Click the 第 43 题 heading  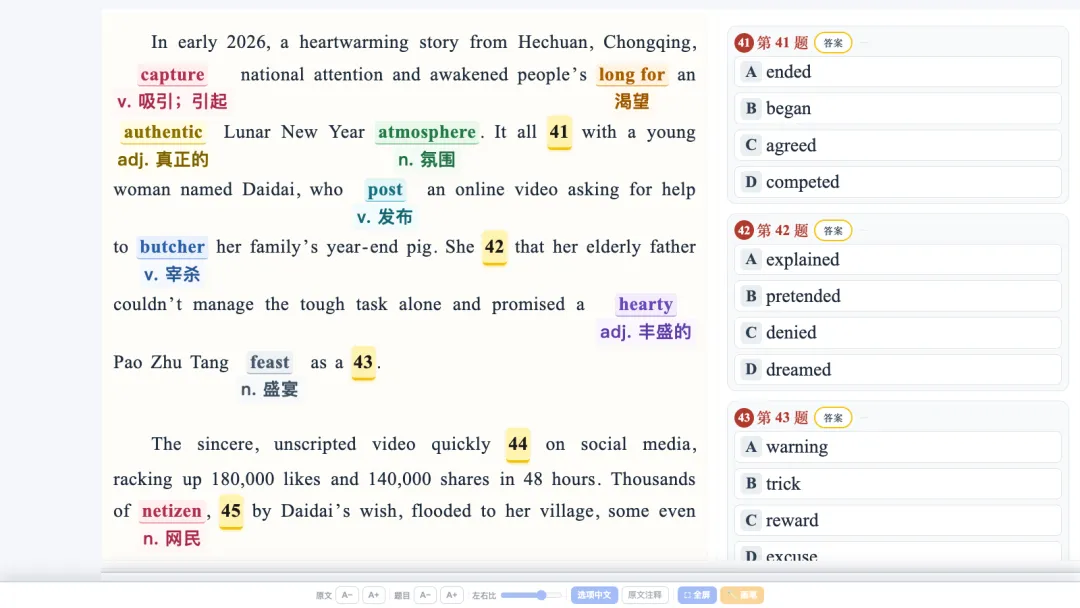click(x=782, y=418)
